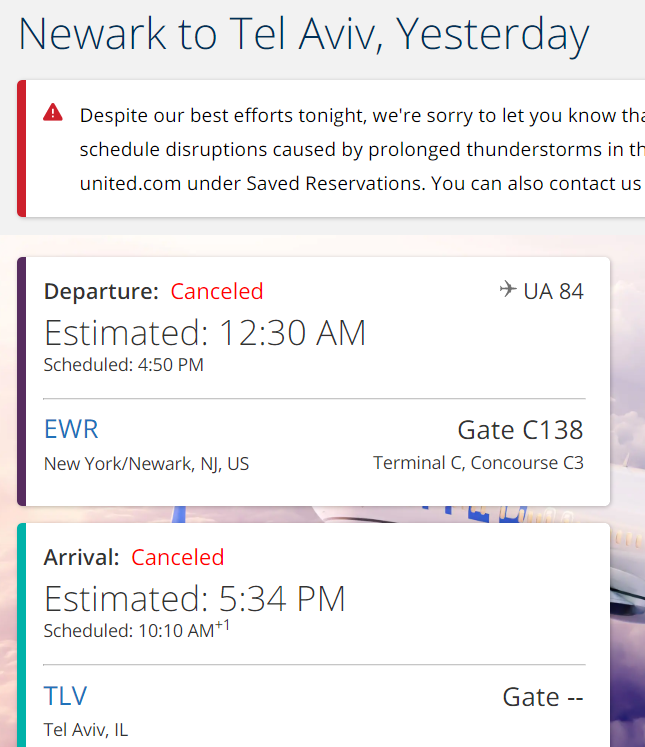Click New York/Newark, NJ, US location text
The width and height of the screenshot is (645, 747).
(x=146, y=464)
